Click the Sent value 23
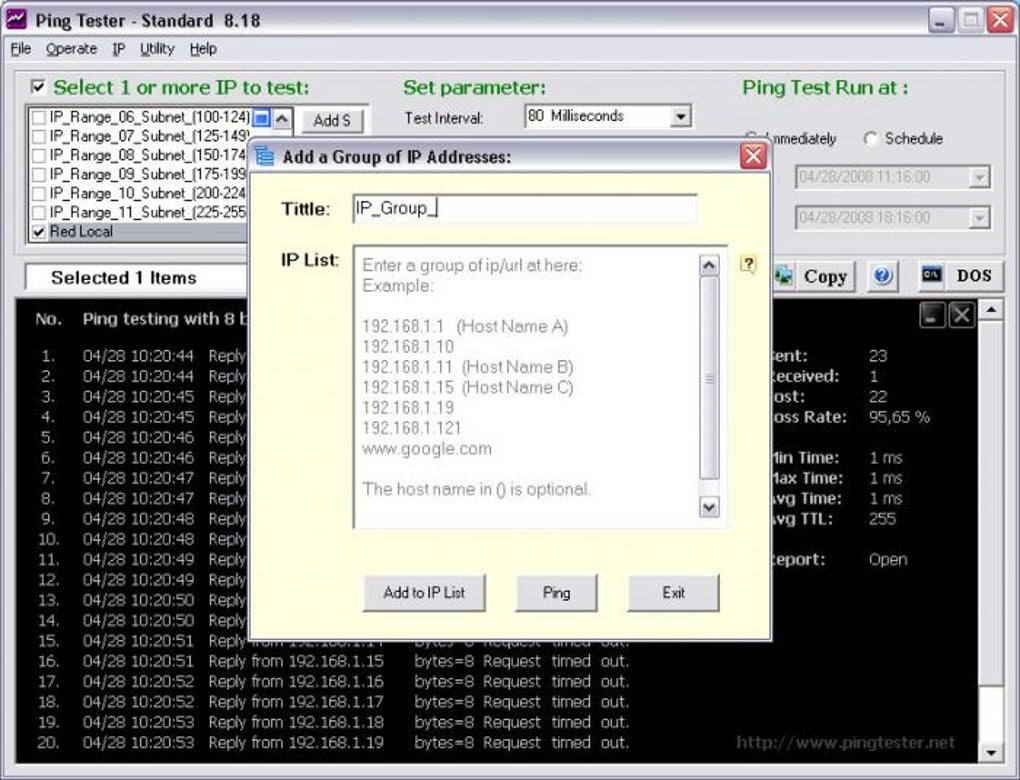Image resolution: width=1020 pixels, height=780 pixels. coord(878,356)
